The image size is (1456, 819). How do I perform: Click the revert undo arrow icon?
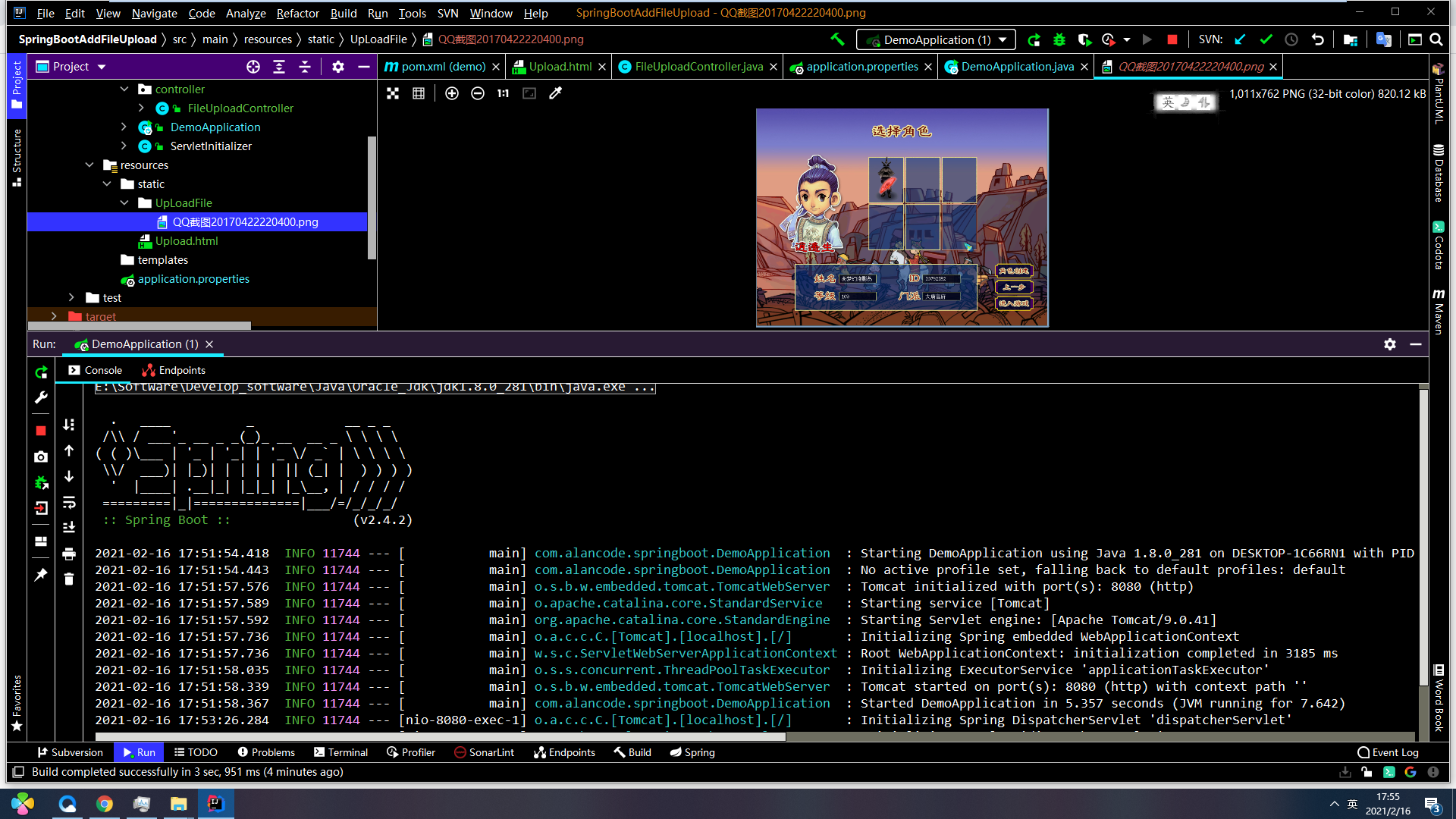(1318, 39)
